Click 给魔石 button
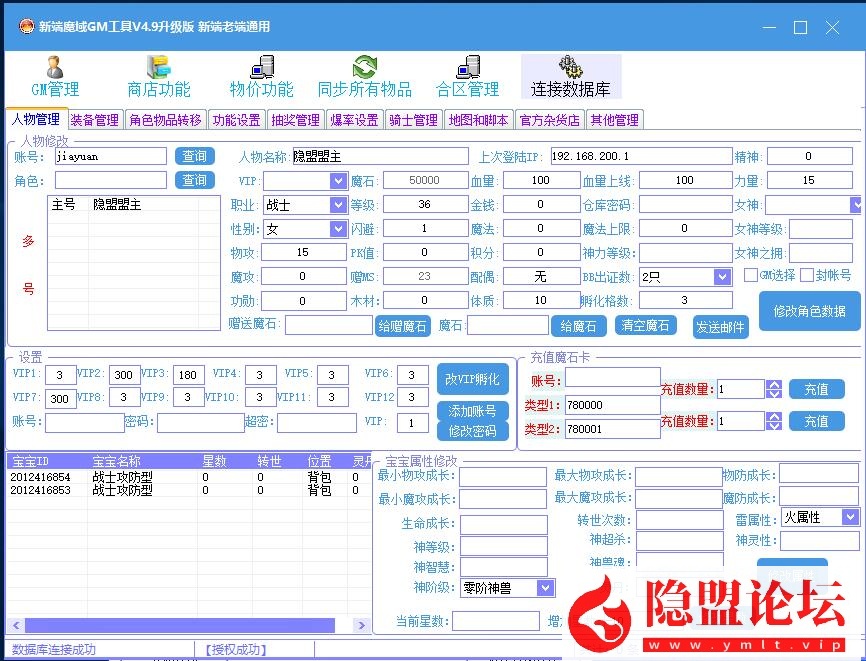Viewport: 866px width, 661px height. [x=578, y=326]
